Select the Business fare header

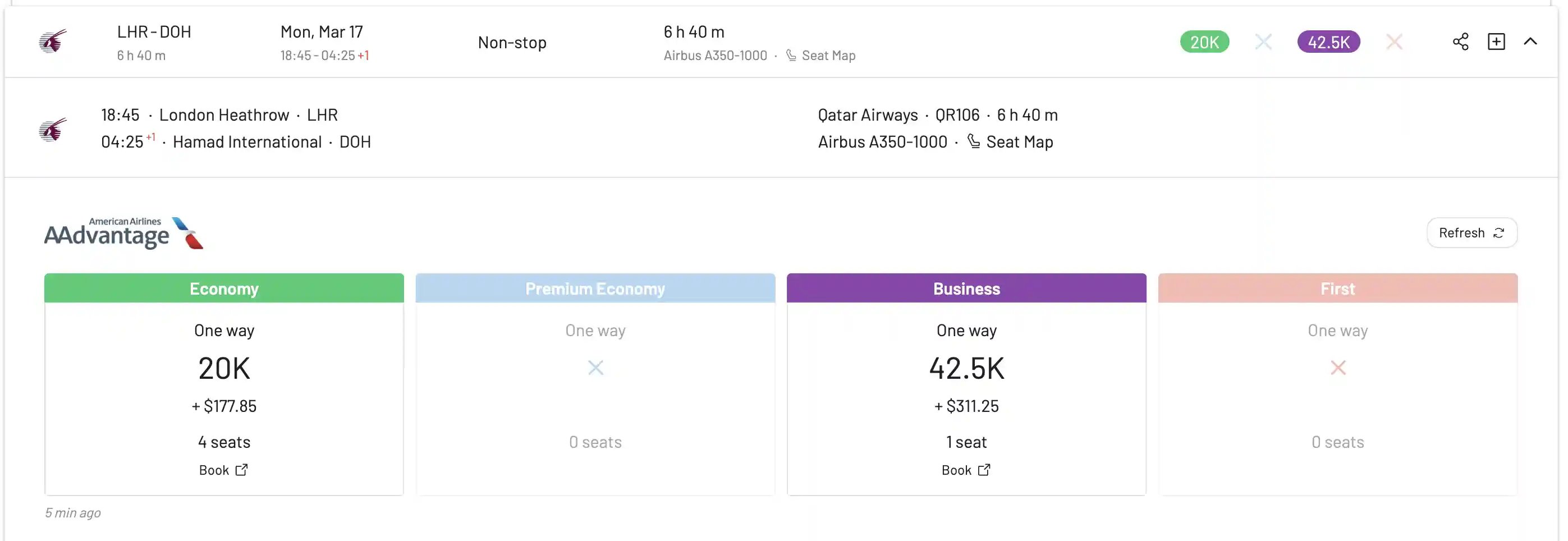tap(966, 288)
